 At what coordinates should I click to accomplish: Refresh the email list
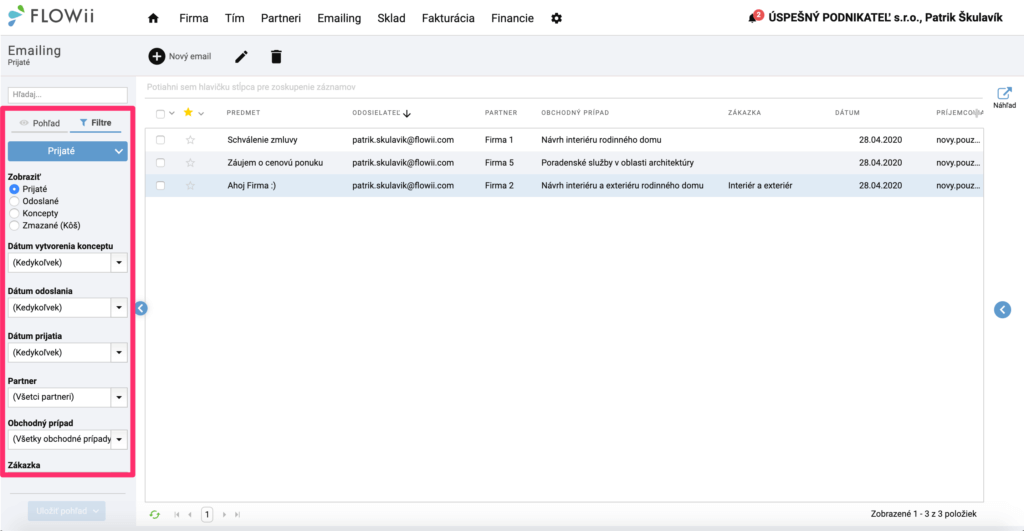(x=155, y=515)
